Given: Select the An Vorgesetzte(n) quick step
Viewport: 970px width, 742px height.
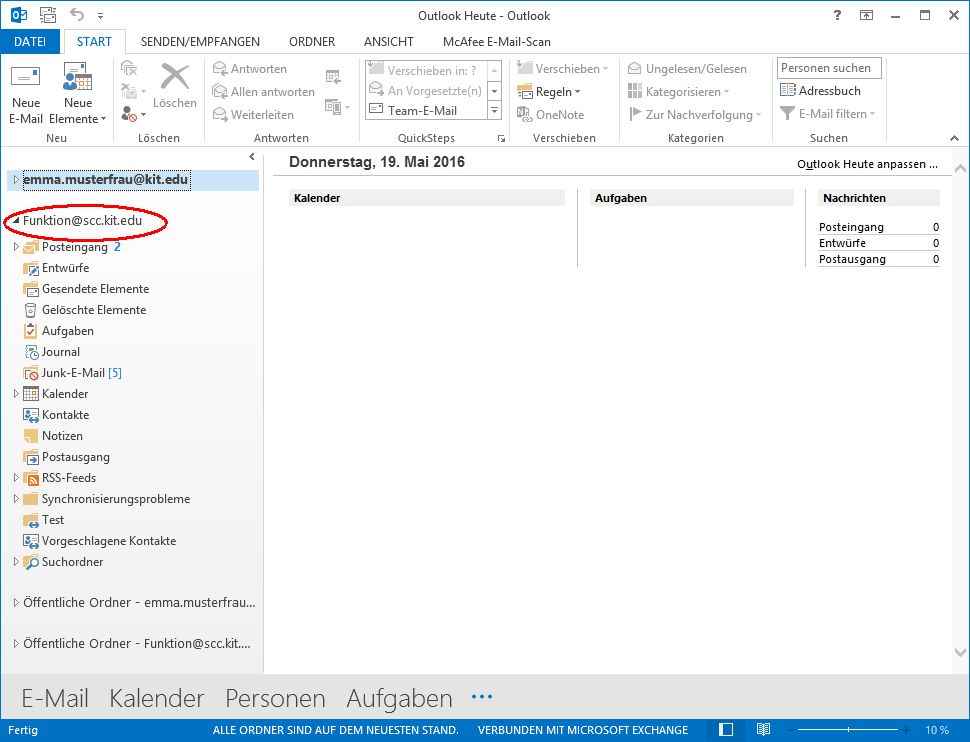Looking at the screenshot, I should (426, 90).
